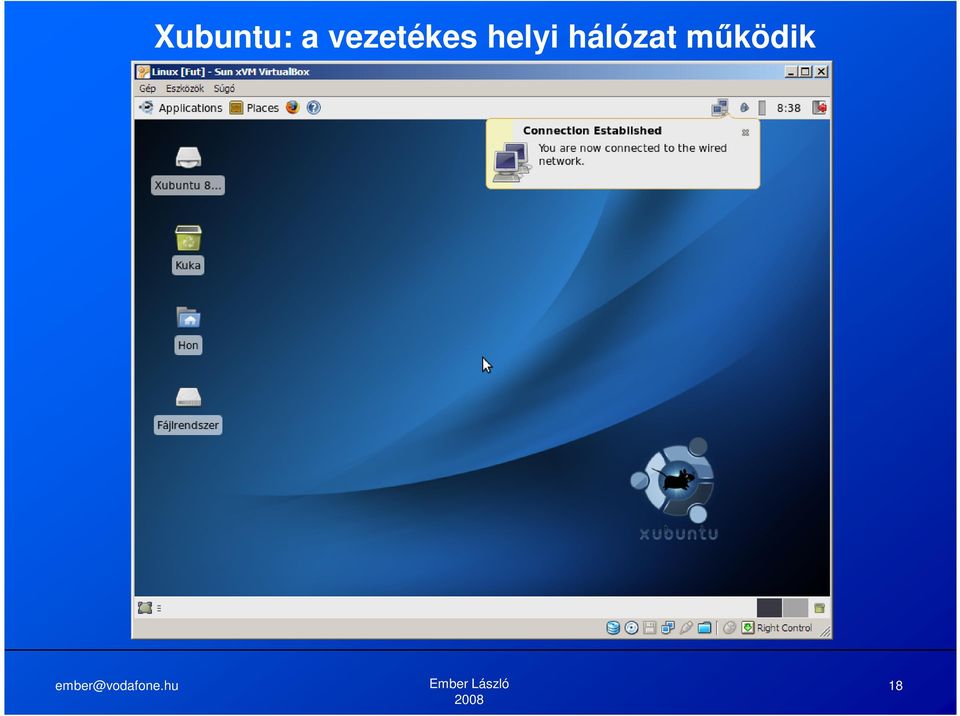
Task: Open the Eszközök menu
Action: [184, 89]
